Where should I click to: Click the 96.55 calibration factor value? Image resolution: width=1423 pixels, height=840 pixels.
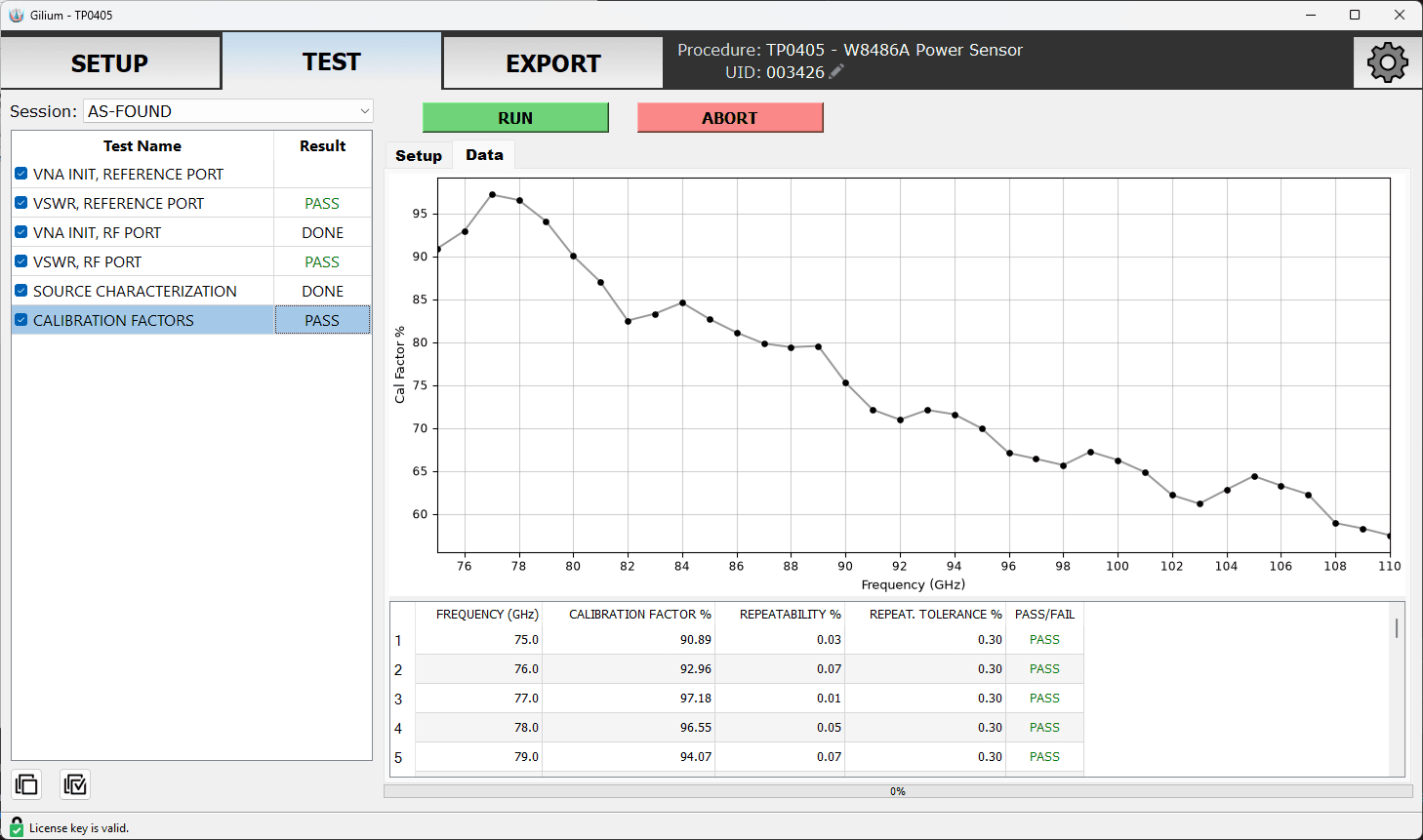click(x=696, y=728)
